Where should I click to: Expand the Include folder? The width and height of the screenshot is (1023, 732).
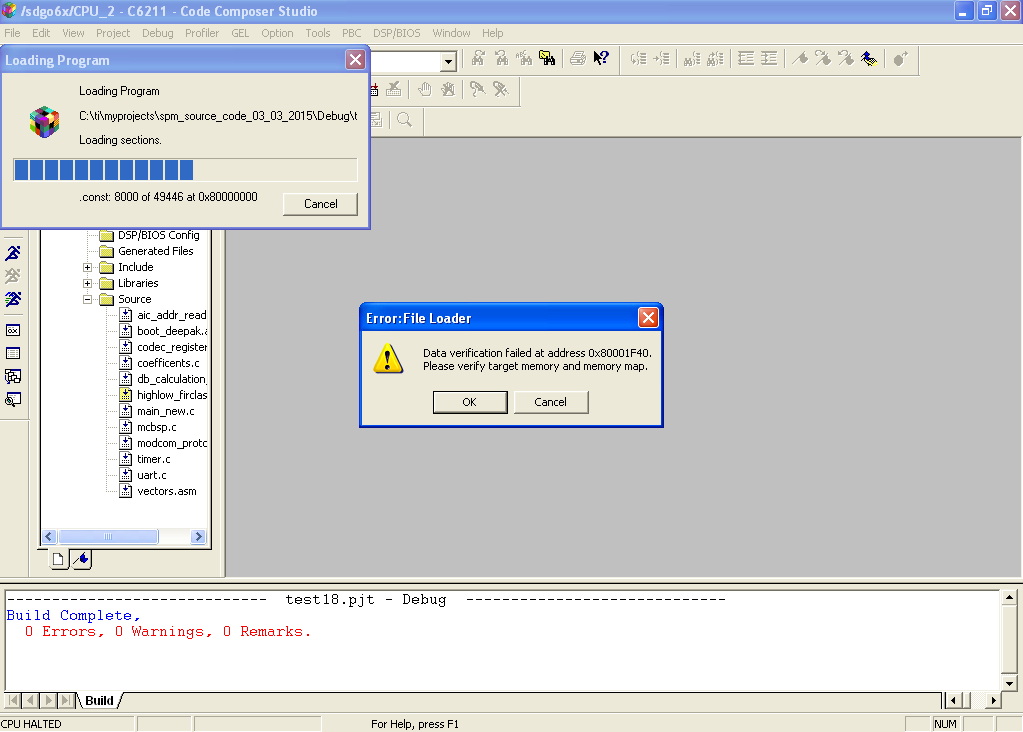click(87, 267)
